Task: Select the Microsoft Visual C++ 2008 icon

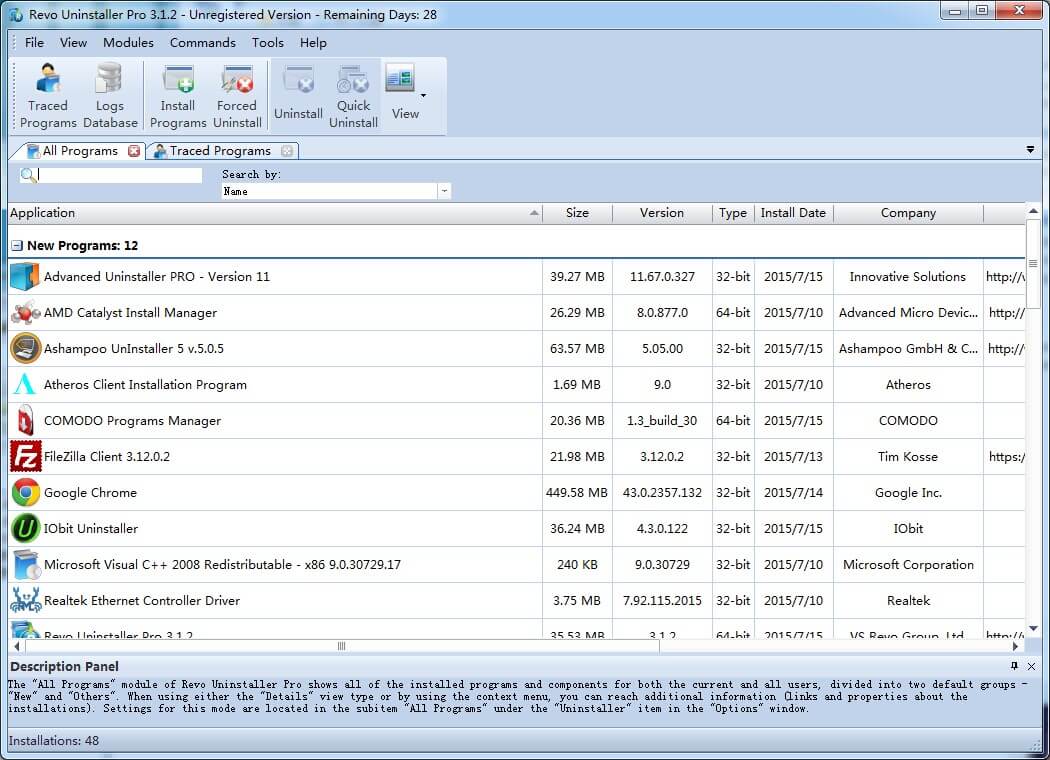Action: click(25, 564)
